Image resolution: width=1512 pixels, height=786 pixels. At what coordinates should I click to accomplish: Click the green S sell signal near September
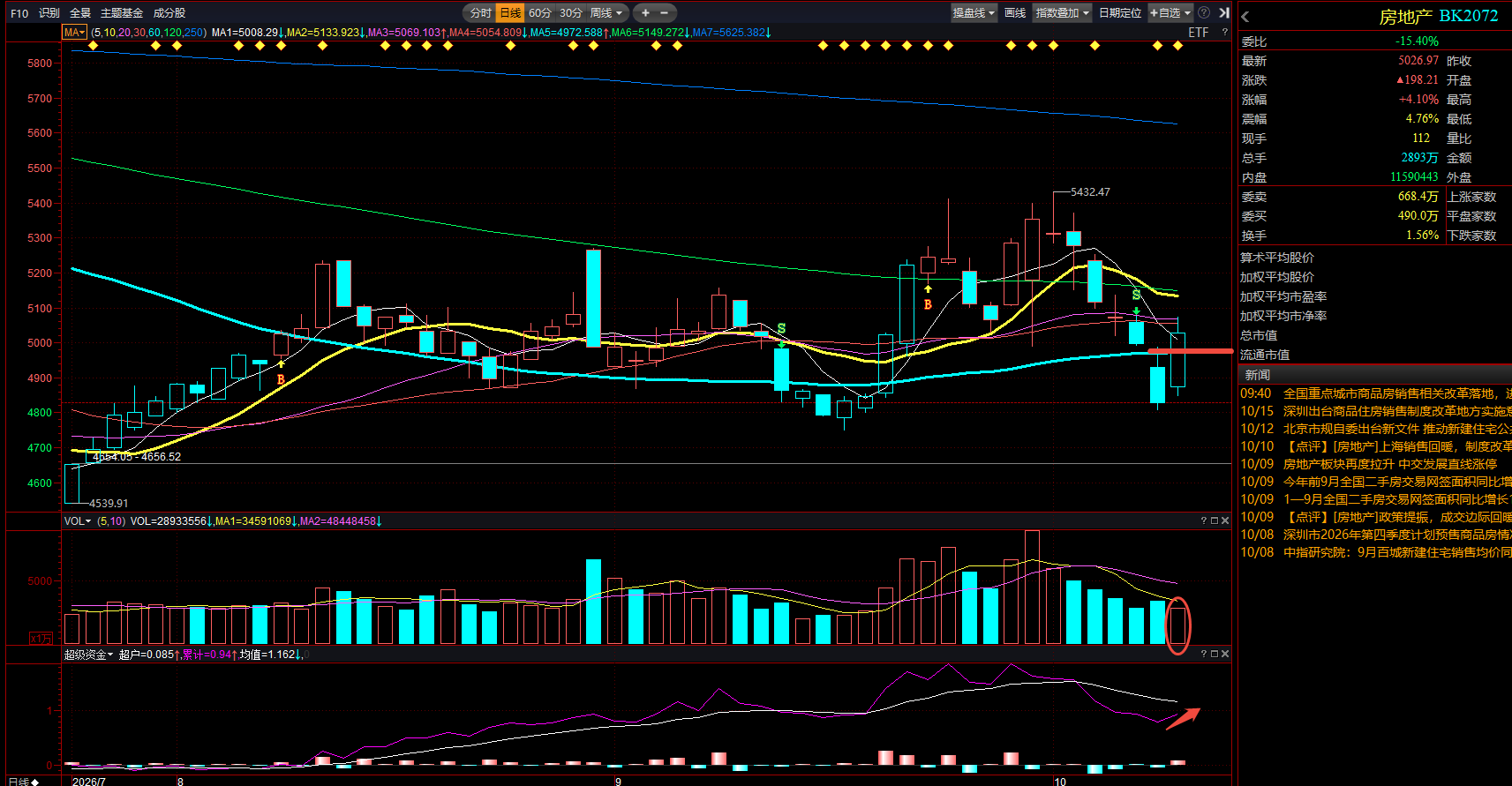click(781, 329)
